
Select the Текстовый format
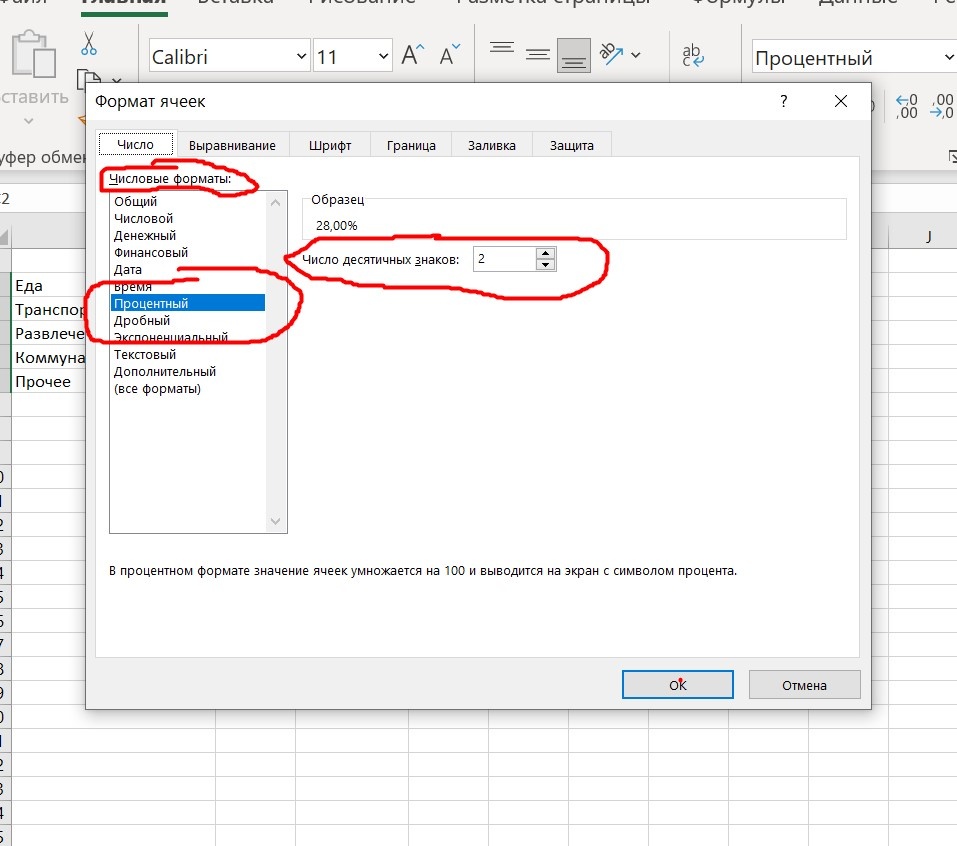[x=188, y=355]
